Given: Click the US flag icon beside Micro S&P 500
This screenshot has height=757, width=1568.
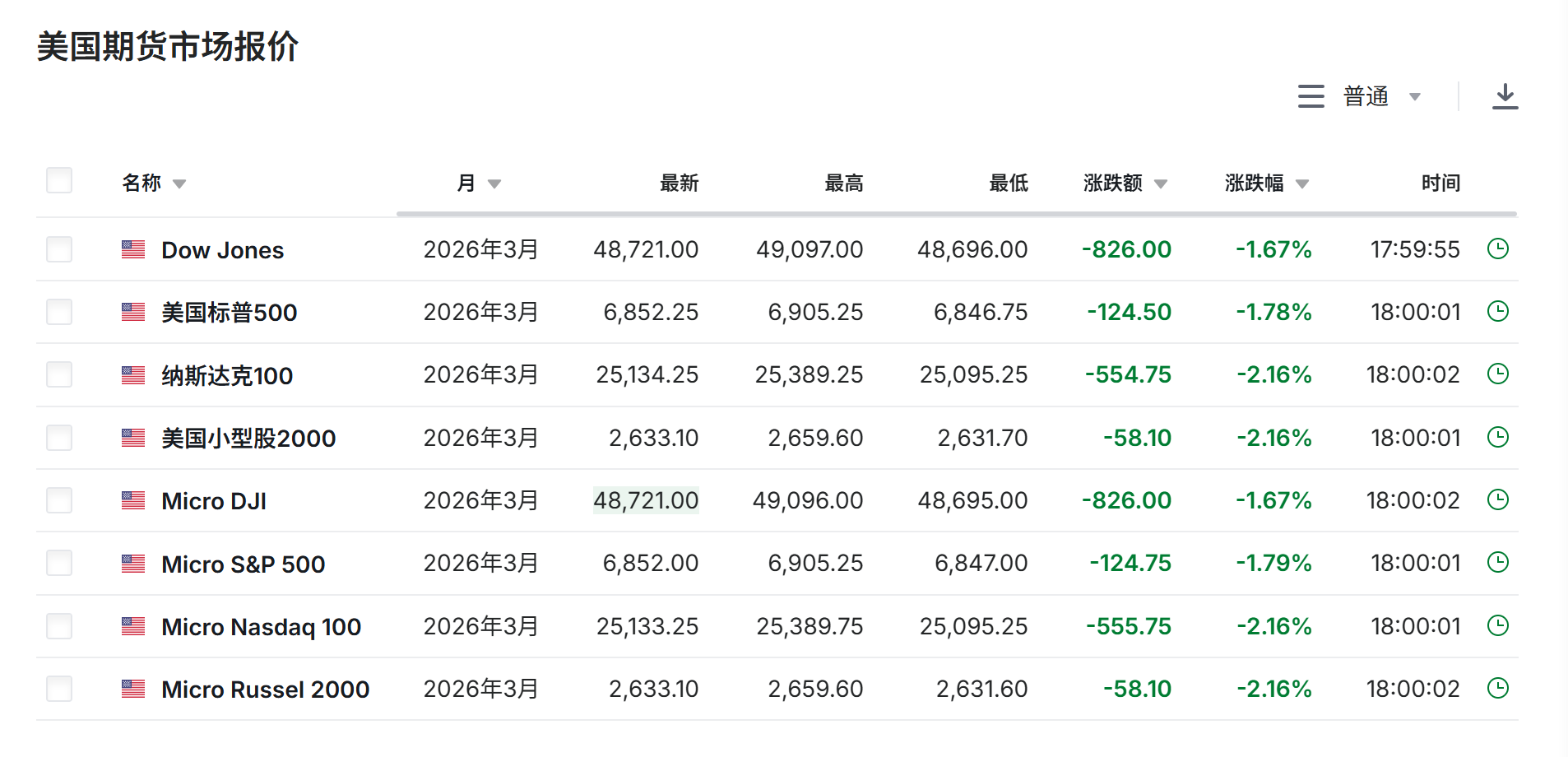Looking at the screenshot, I should pyautogui.click(x=132, y=563).
